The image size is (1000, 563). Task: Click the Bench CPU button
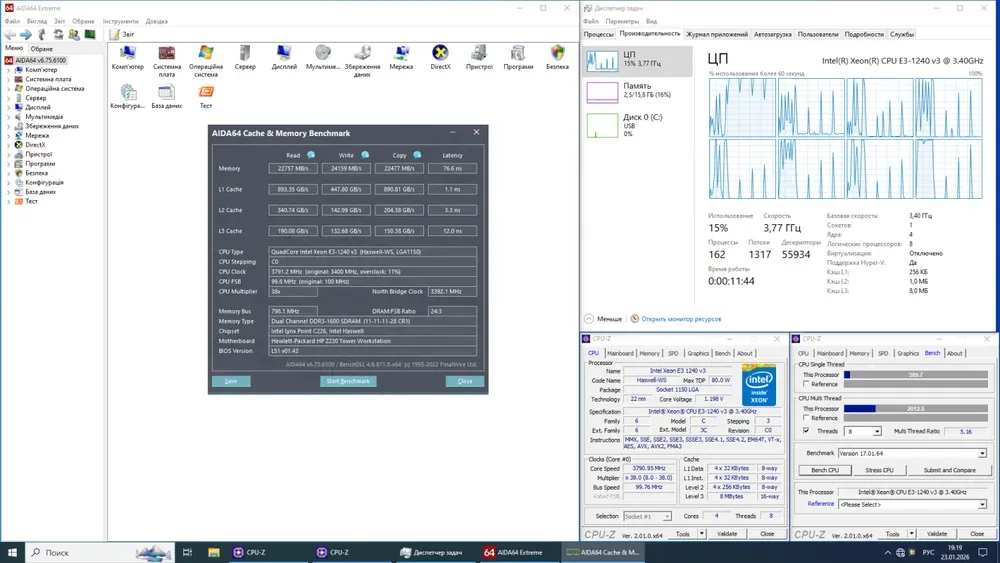pyautogui.click(x=825, y=470)
